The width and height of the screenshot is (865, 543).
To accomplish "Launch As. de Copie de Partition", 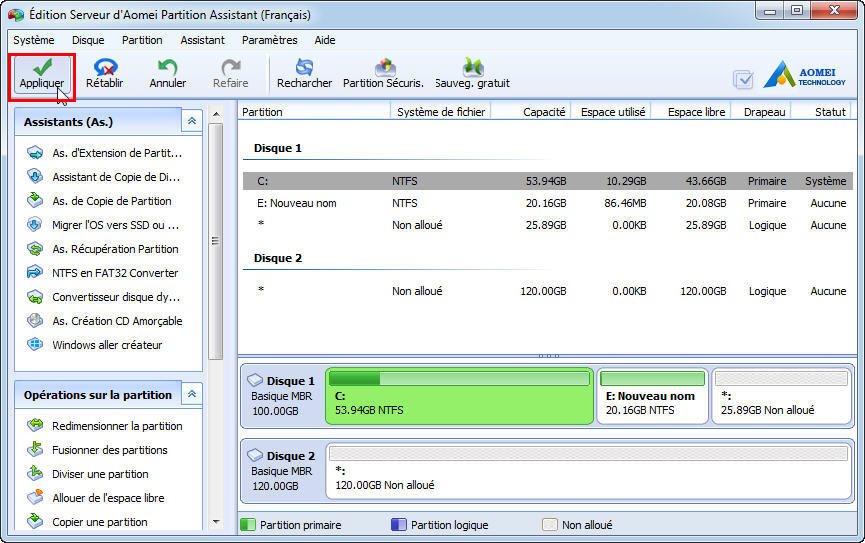I will pos(99,201).
